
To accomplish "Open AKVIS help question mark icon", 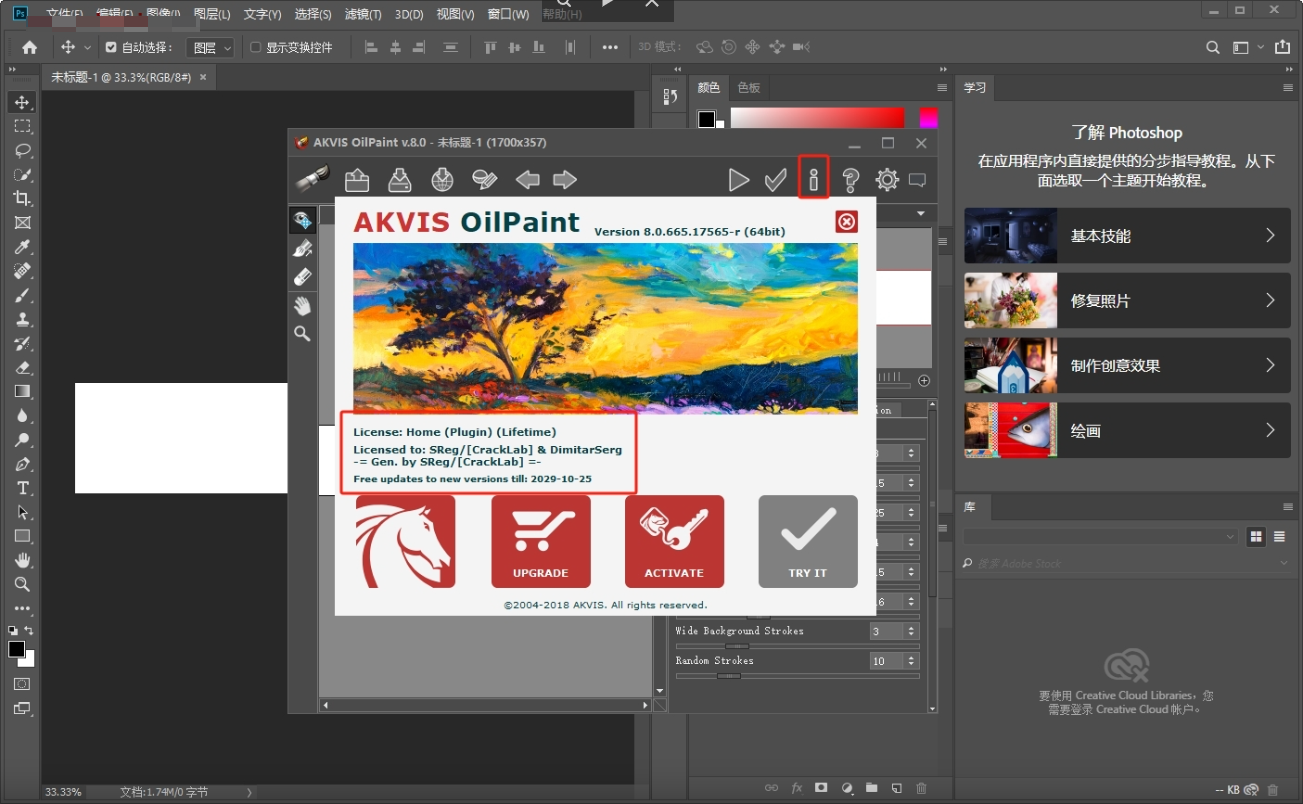I will (x=851, y=180).
